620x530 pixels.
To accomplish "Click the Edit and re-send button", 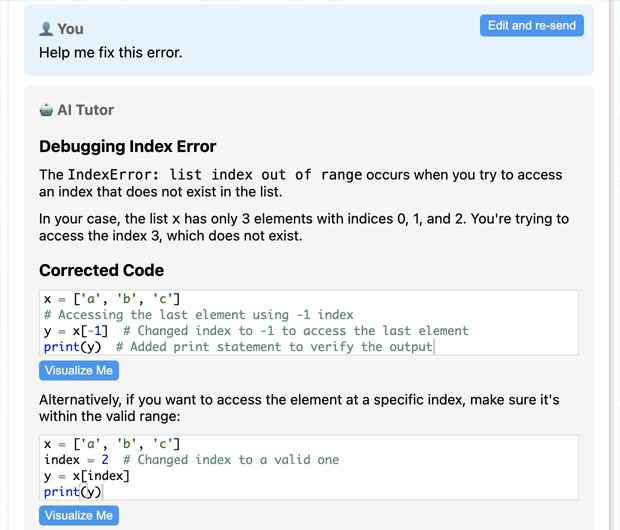I will coord(531,26).
